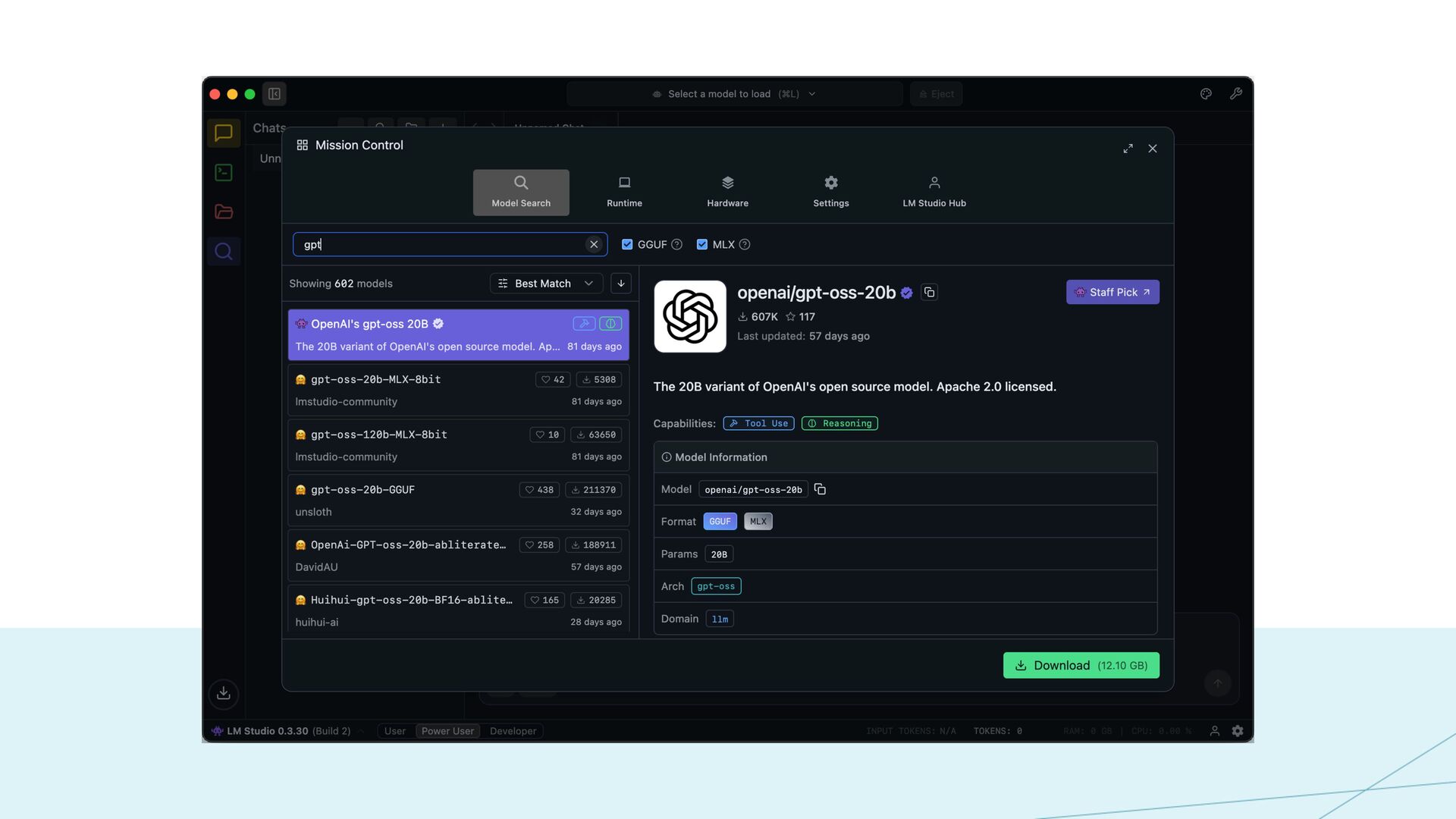
Task: Open the Downloads icon at the sidebar bottom
Action: [224, 693]
